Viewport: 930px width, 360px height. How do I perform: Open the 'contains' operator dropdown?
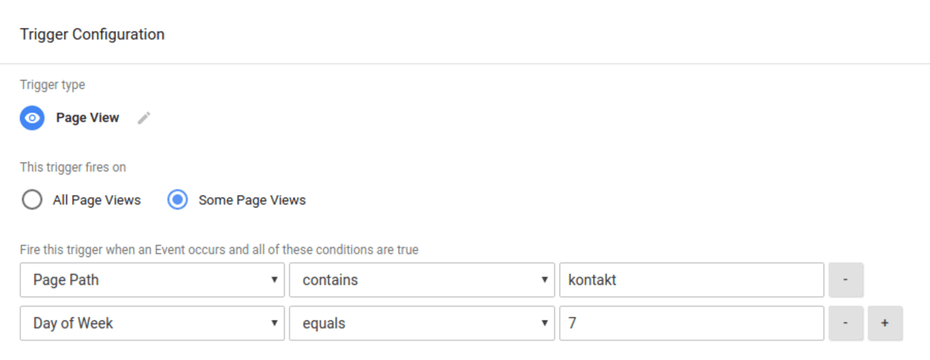(x=422, y=280)
